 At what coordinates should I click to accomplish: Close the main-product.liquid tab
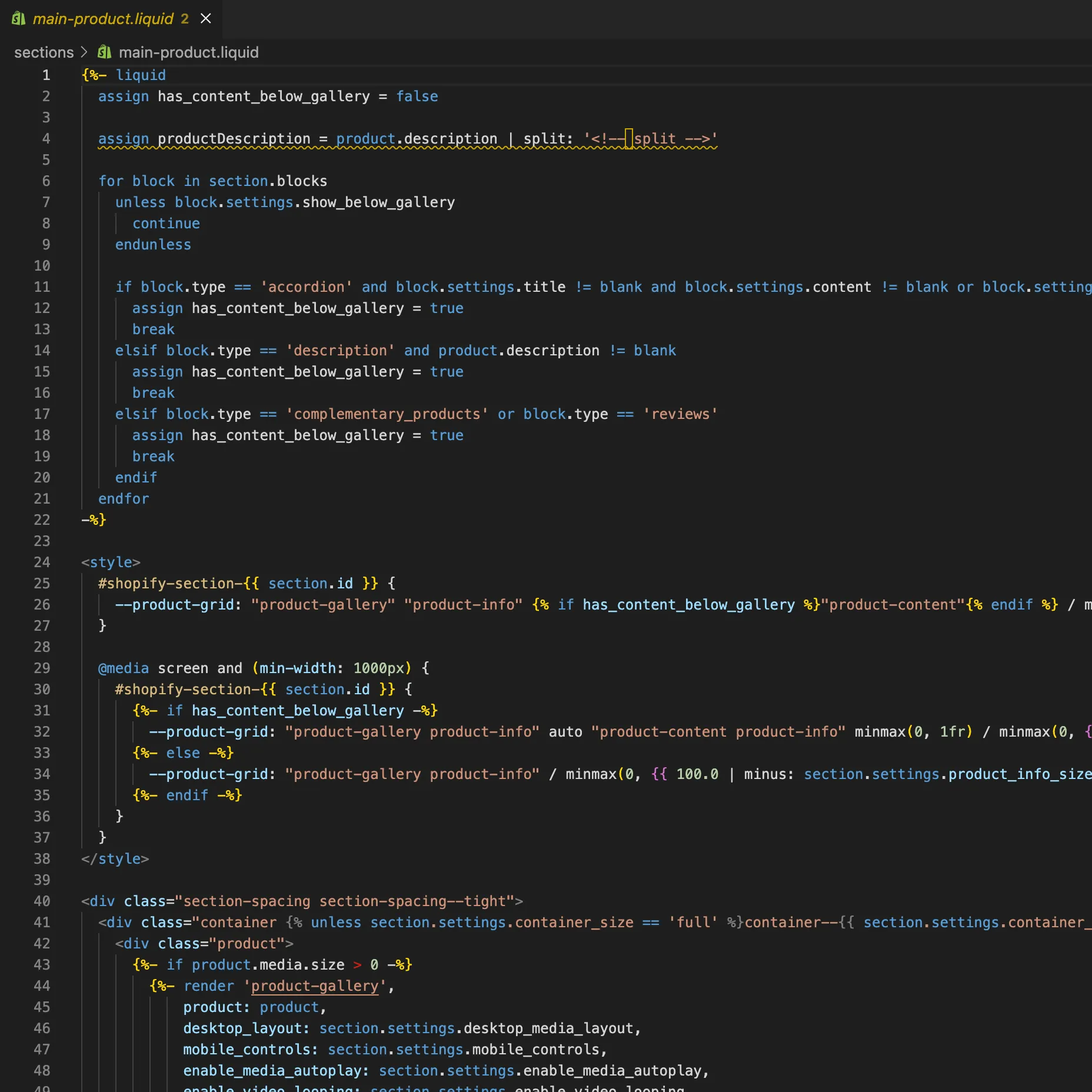pyautogui.click(x=205, y=18)
